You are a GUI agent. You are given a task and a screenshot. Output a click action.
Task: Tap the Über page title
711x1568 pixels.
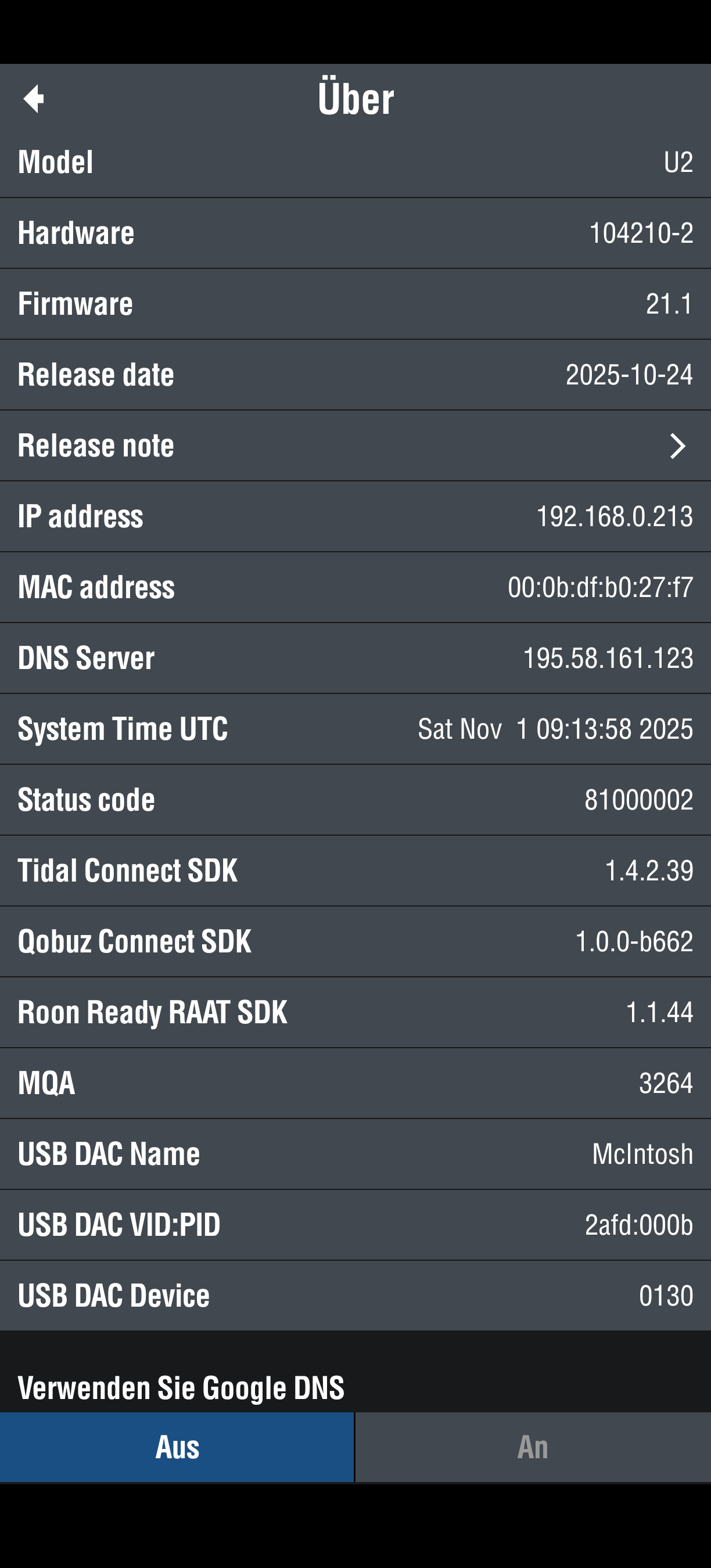pos(355,99)
